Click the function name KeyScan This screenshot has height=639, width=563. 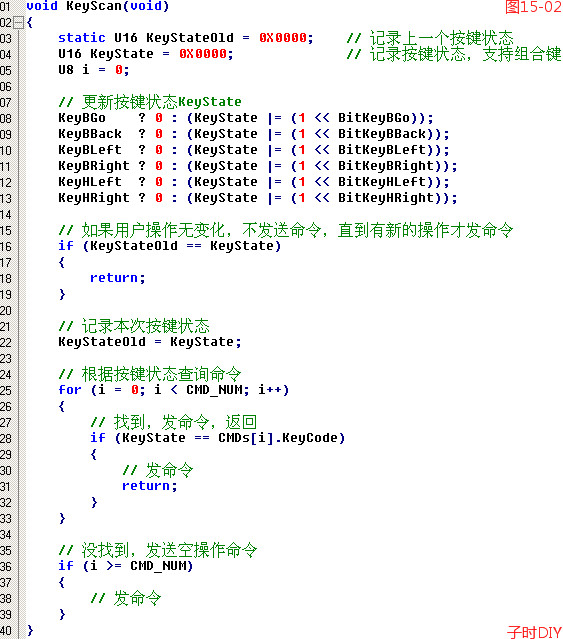click(94, 6)
